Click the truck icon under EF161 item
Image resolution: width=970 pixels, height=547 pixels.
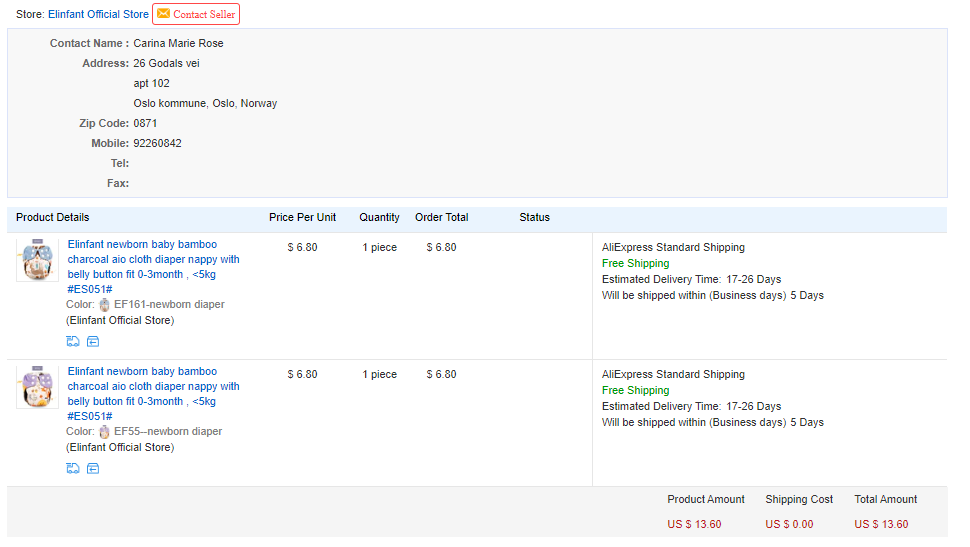click(x=73, y=342)
